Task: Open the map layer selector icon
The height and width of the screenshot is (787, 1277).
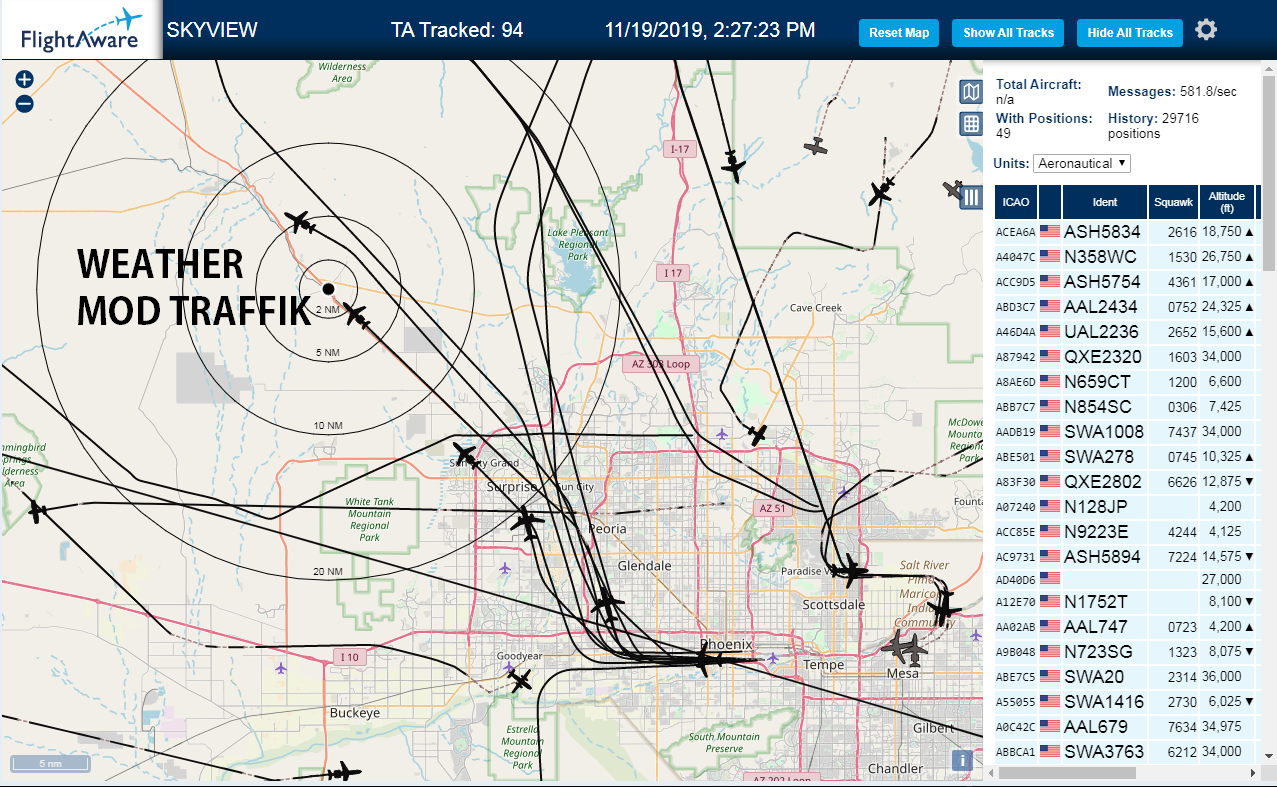Action: (970, 93)
